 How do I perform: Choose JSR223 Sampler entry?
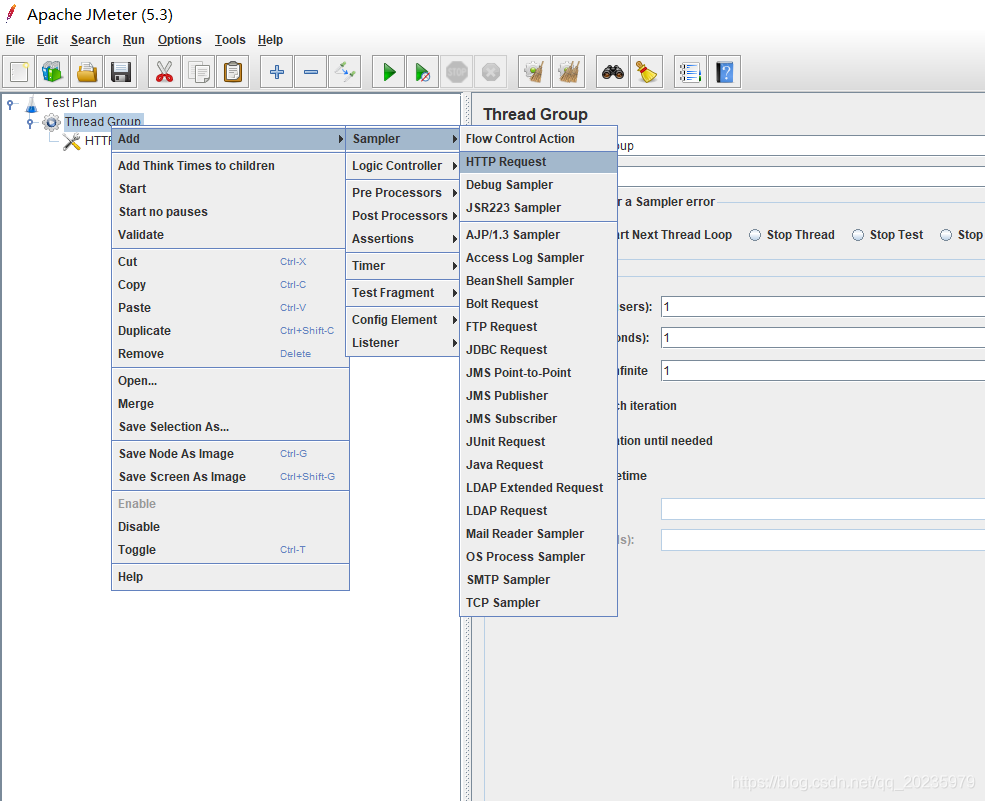coord(538,208)
